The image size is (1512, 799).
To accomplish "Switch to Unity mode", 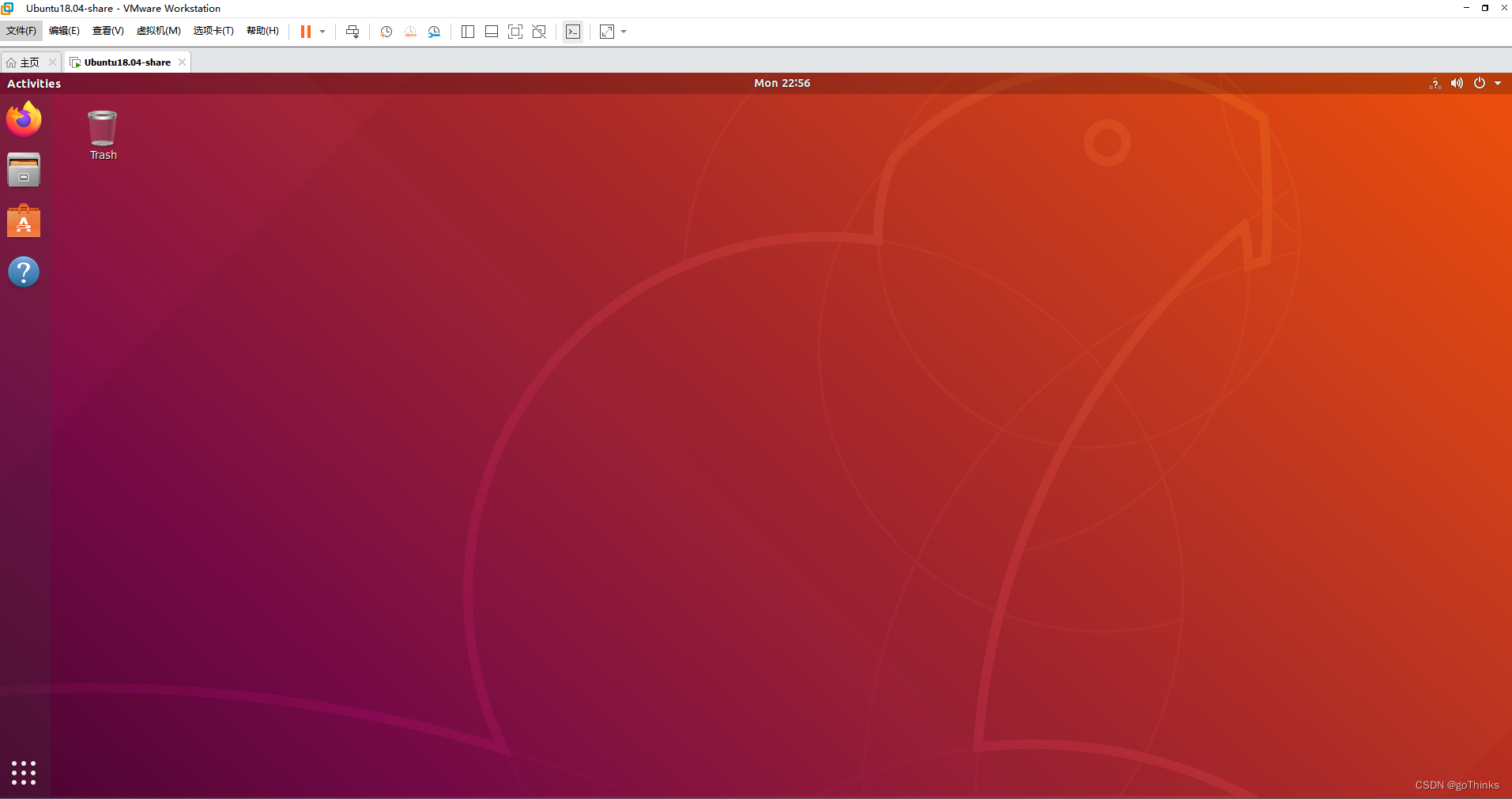I will tap(539, 32).
